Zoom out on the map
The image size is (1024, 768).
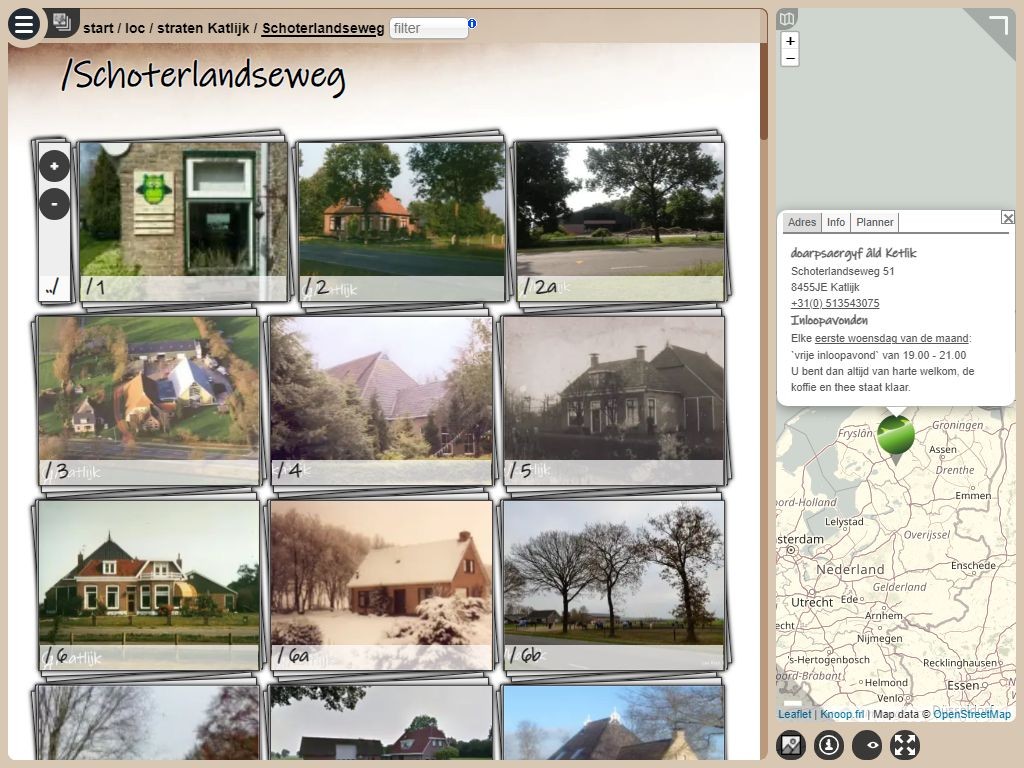click(x=790, y=58)
